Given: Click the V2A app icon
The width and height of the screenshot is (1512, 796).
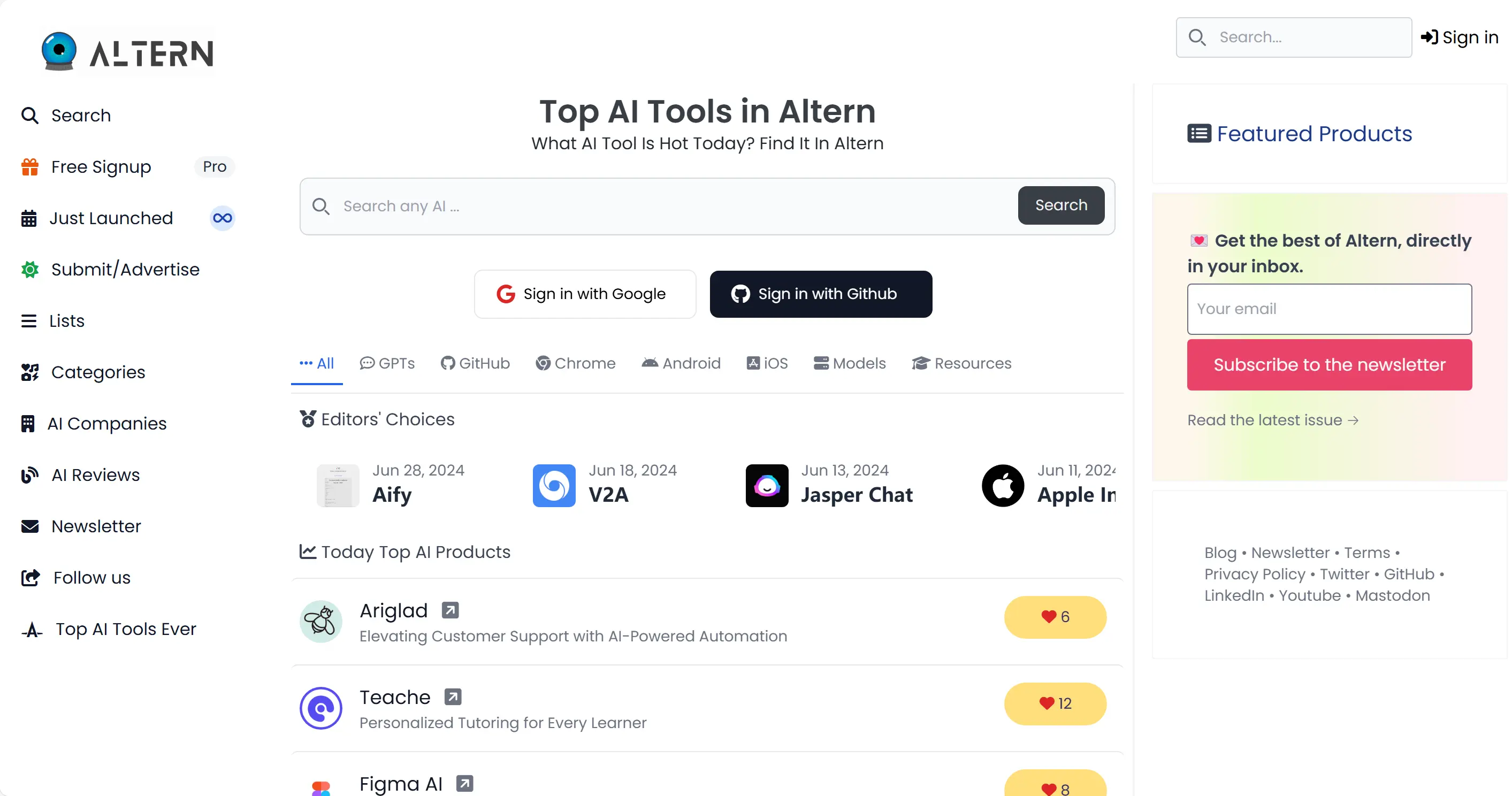Looking at the screenshot, I should tap(554, 486).
